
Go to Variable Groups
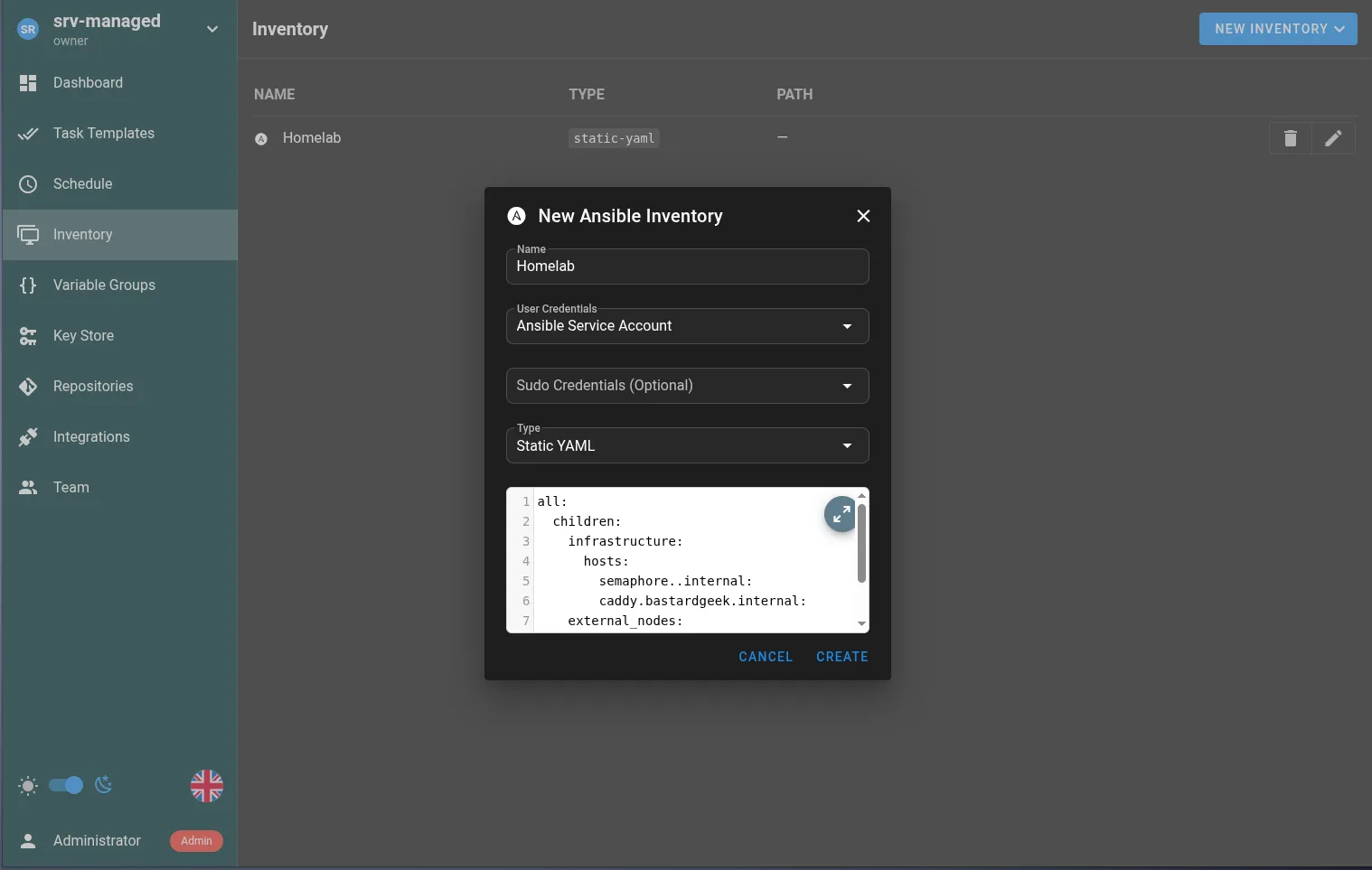(x=104, y=285)
